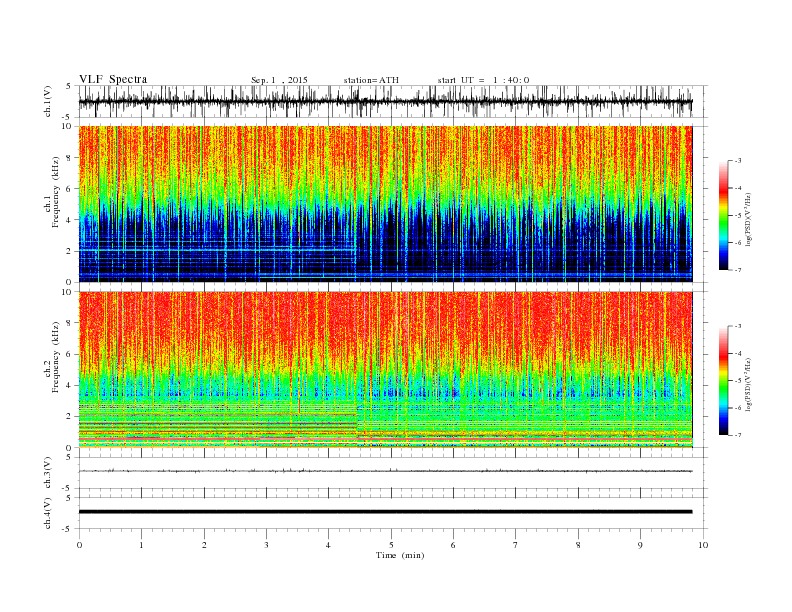The image size is (792, 612).
Task: Click the 'Time (min)' axis label
Action: click(400, 555)
